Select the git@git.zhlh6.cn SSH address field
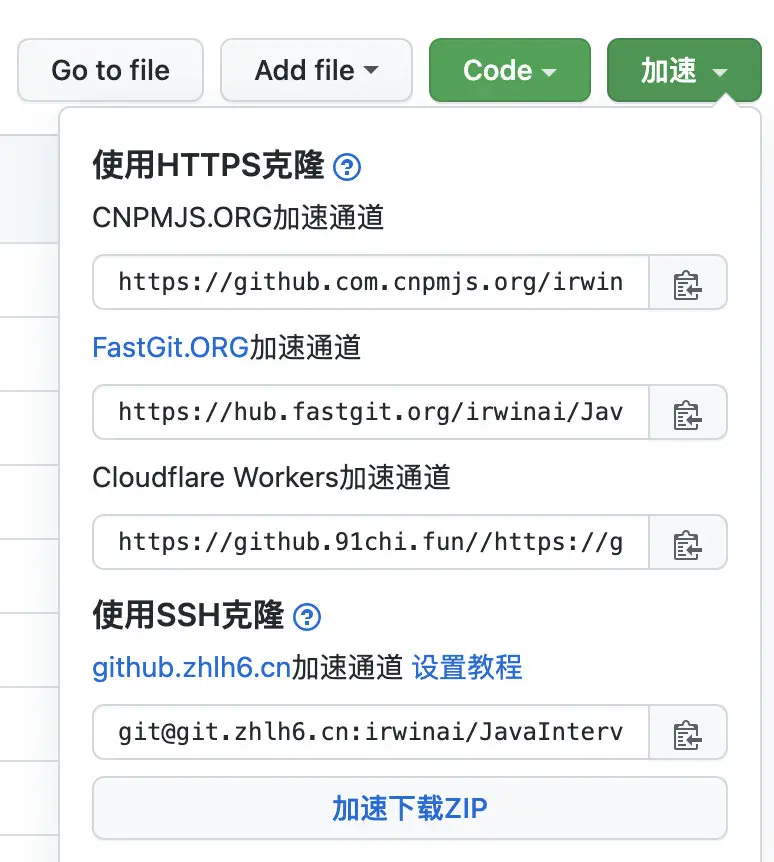The width and height of the screenshot is (774, 862). (x=371, y=733)
